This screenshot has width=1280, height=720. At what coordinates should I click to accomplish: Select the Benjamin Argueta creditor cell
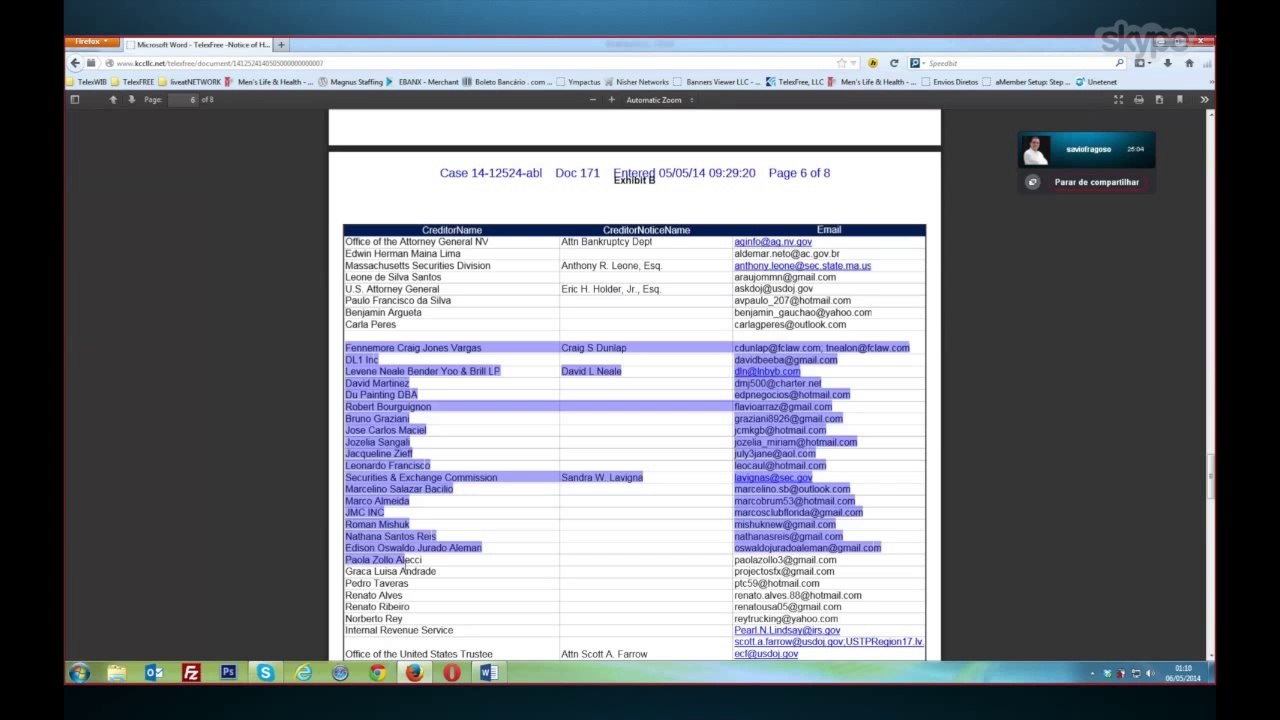pos(452,313)
